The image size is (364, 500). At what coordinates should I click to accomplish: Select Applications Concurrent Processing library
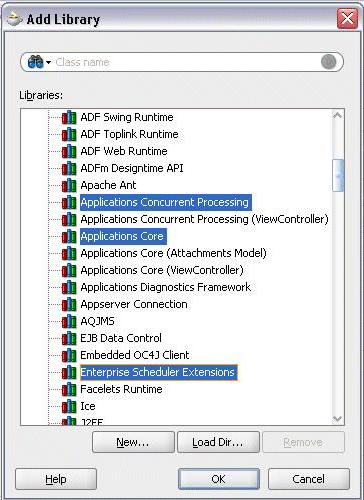point(166,202)
